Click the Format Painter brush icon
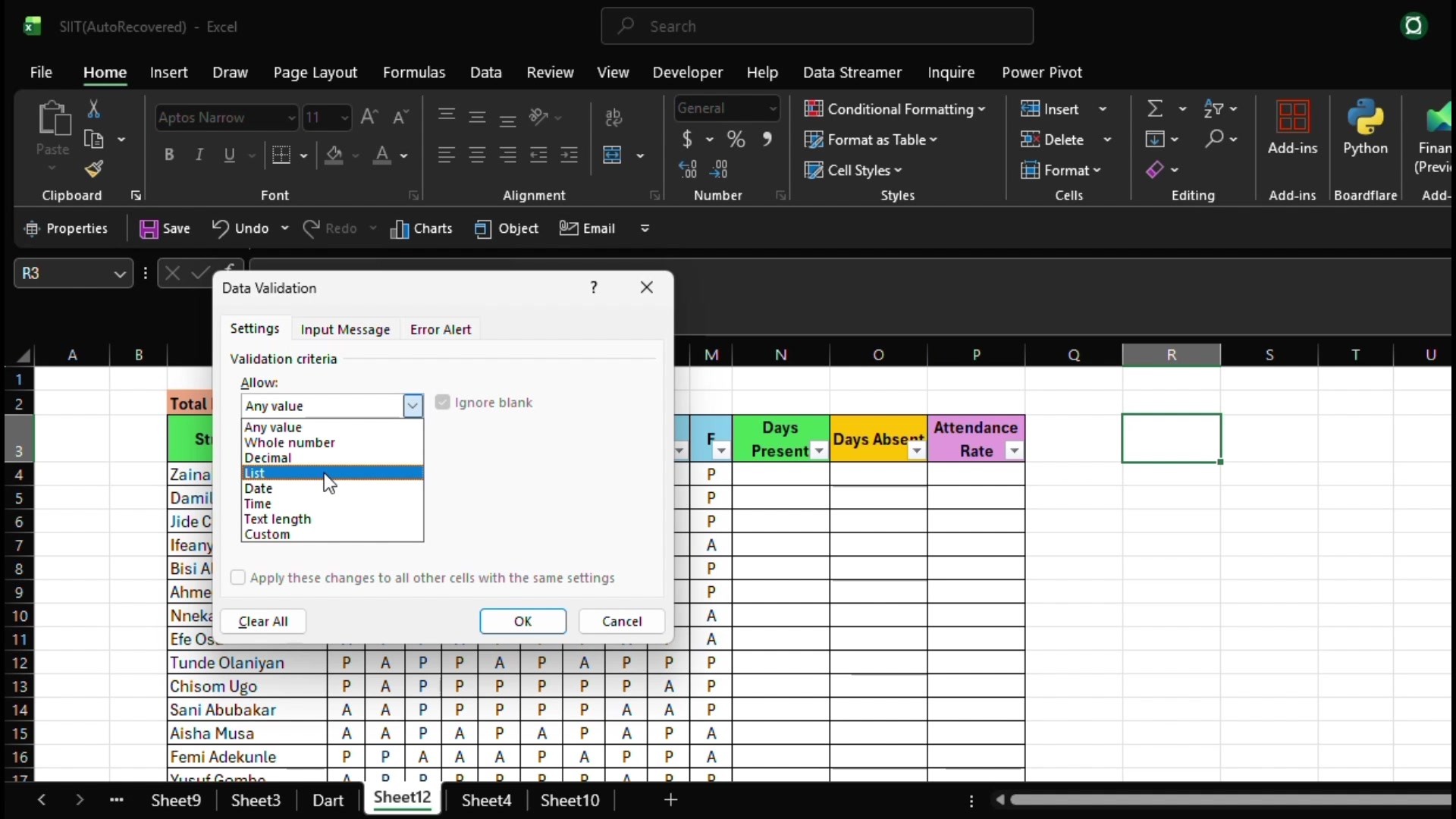This screenshot has width=1456, height=819. click(94, 168)
